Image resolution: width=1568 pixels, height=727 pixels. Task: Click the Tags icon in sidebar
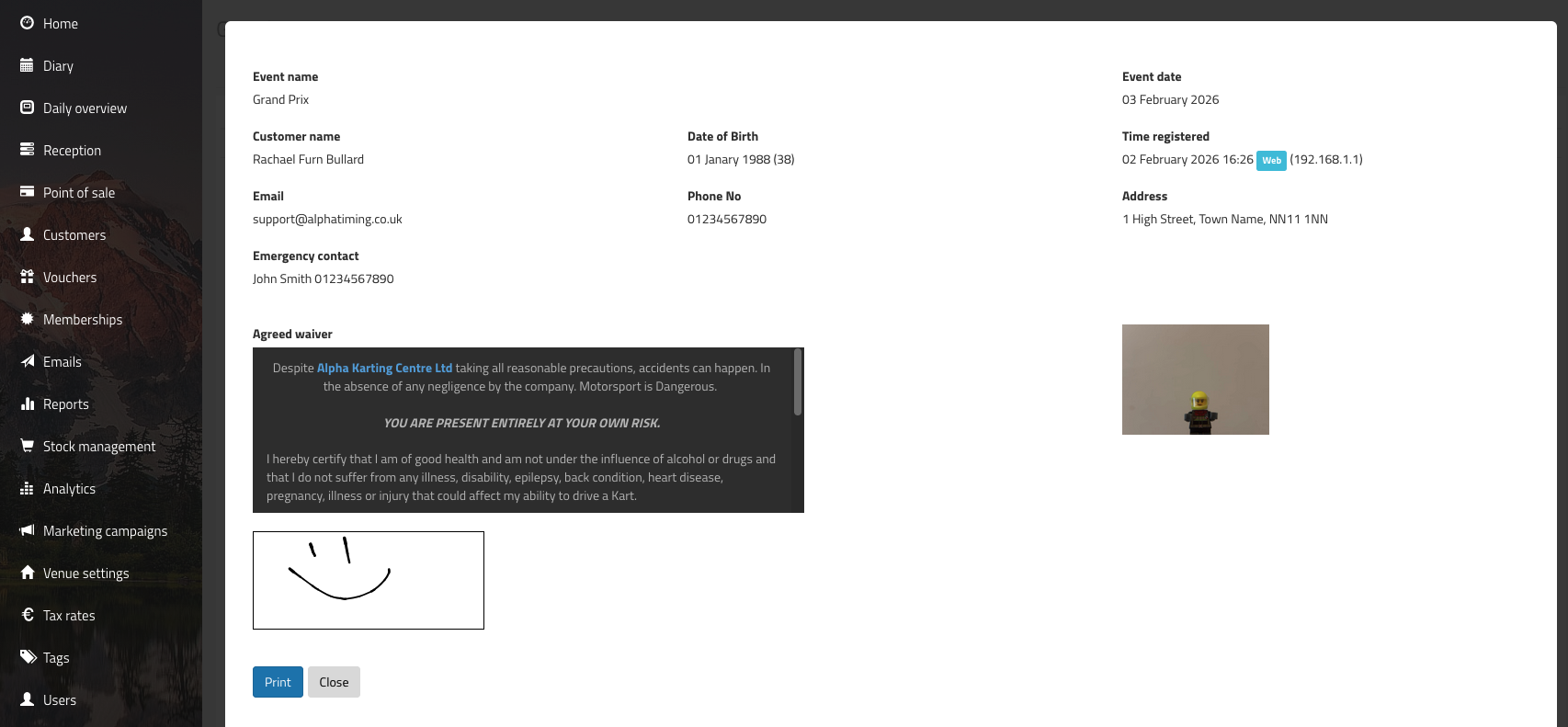click(x=28, y=657)
